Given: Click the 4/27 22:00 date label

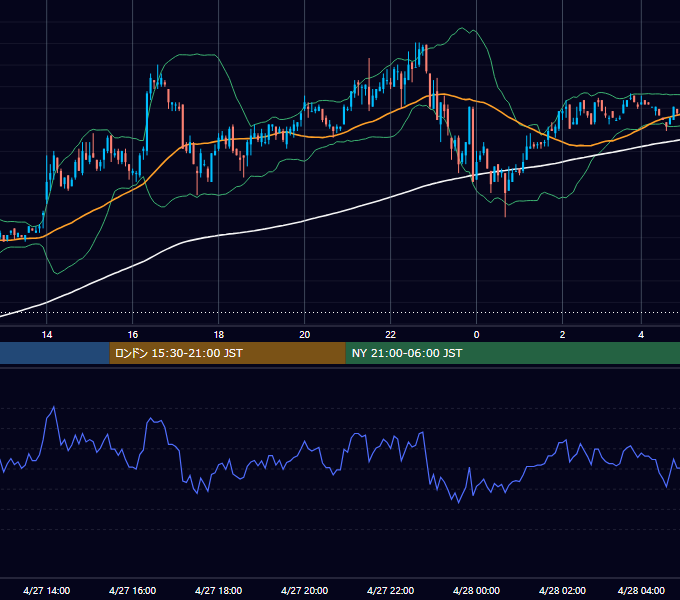Looking at the screenshot, I should click(x=390, y=590).
